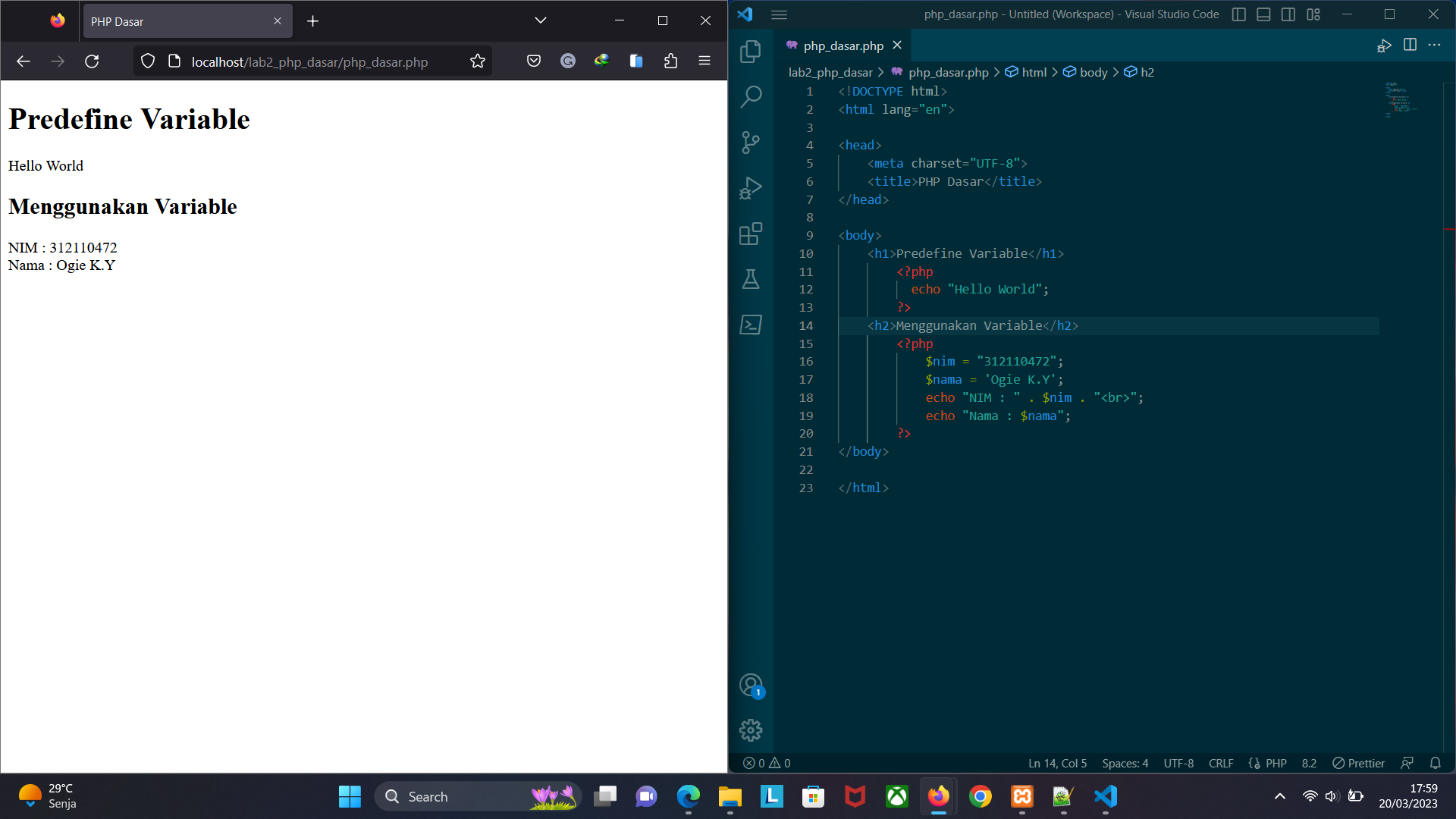Open the Testing view flask icon
The height and width of the screenshot is (819, 1456).
pyautogui.click(x=750, y=279)
